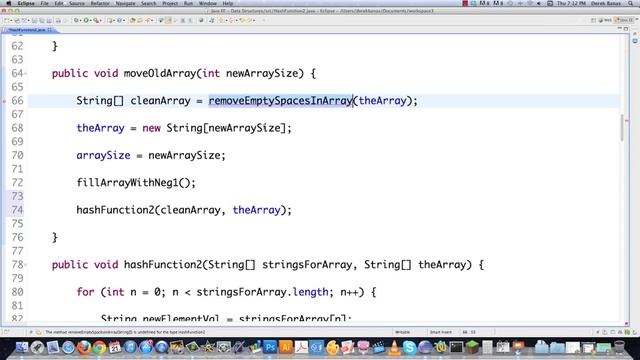The image size is (640, 360).
Task: Open VLC from the dock
Action: (x=394, y=347)
